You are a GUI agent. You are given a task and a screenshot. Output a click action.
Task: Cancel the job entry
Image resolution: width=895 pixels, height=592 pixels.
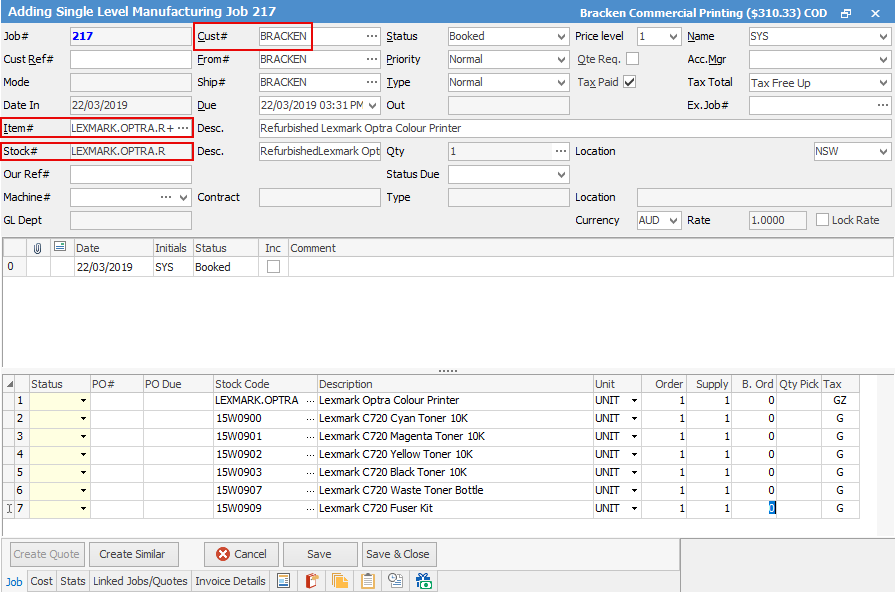pos(241,554)
